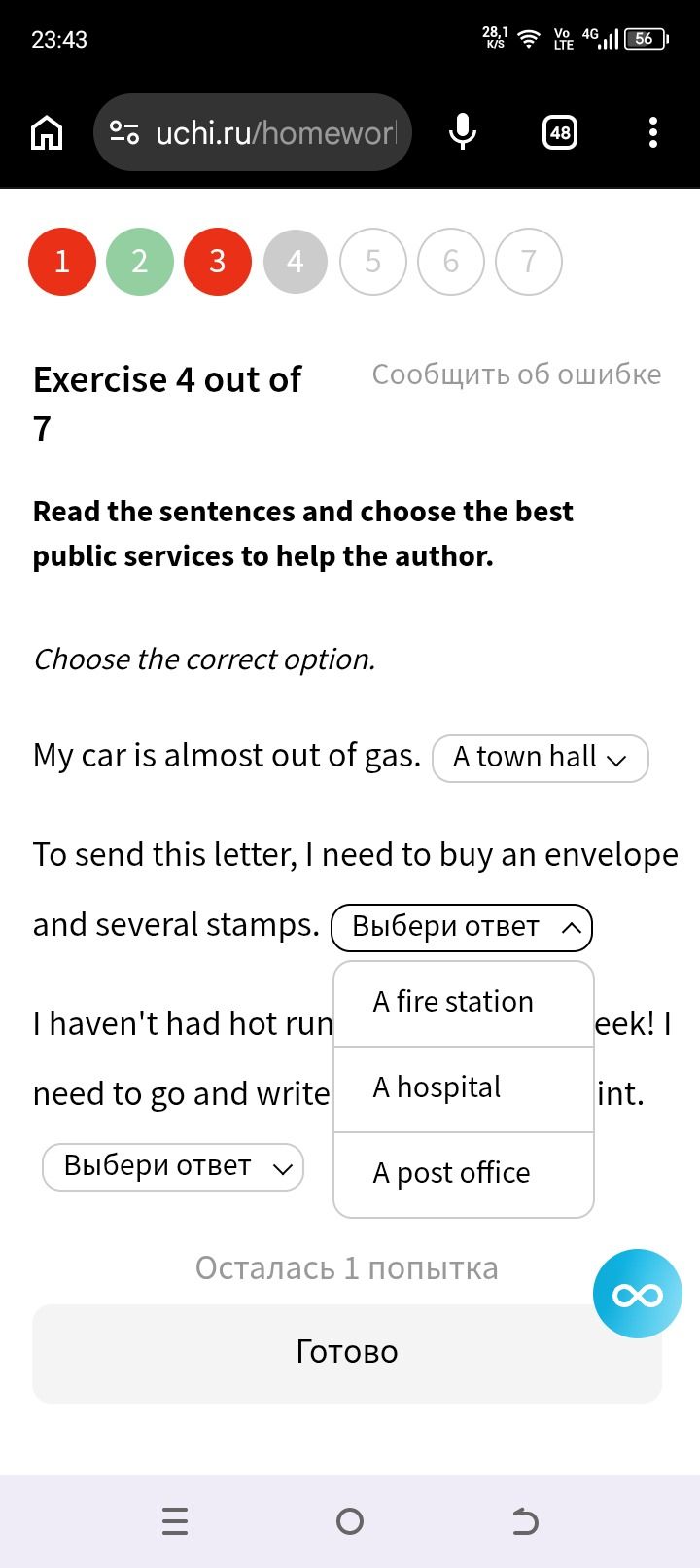Tap the site settings icon in address bar
The height and width of the screenshot is (1568, 700).
tap(124, 132)
